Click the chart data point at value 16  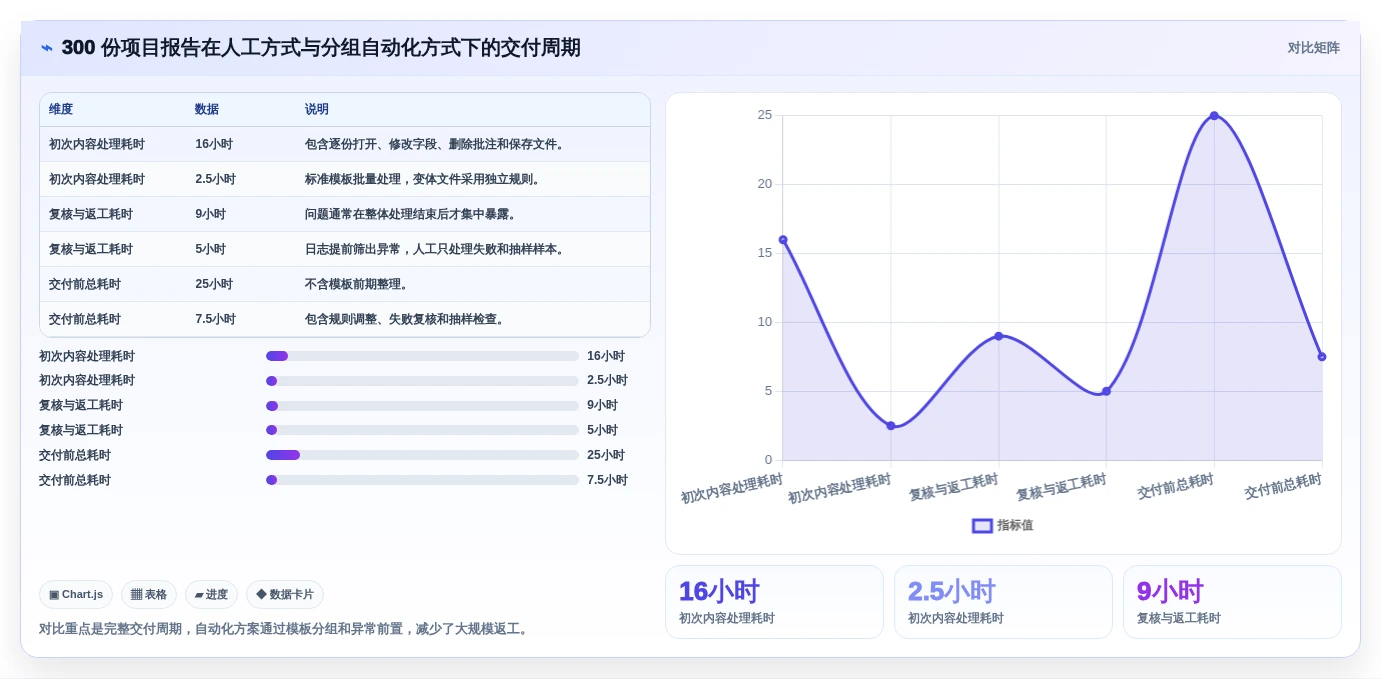tap(783, 240)
